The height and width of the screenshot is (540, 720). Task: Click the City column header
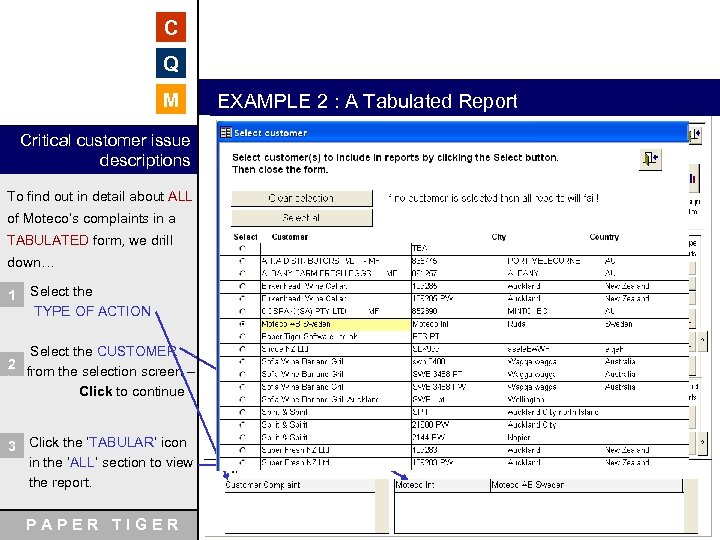[499, 237]
